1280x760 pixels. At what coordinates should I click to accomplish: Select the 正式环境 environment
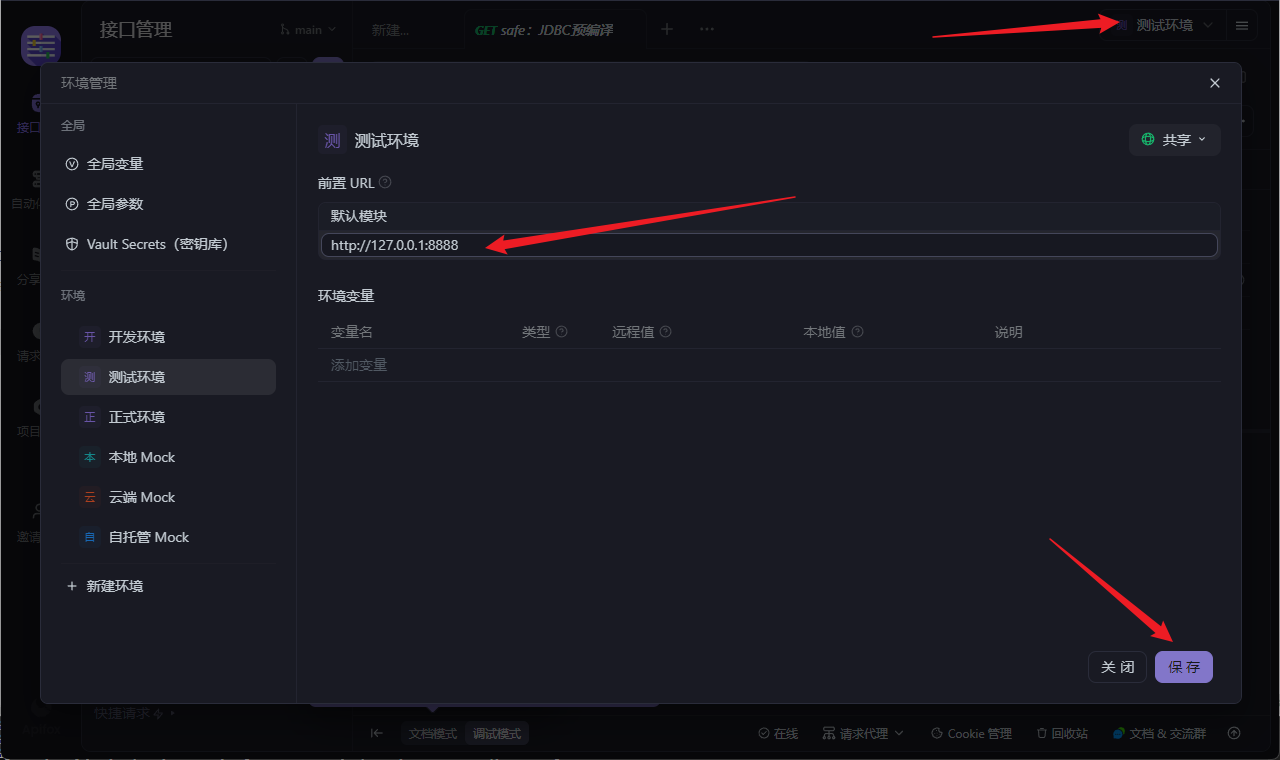pyautogui.click(x=168, y=417)
